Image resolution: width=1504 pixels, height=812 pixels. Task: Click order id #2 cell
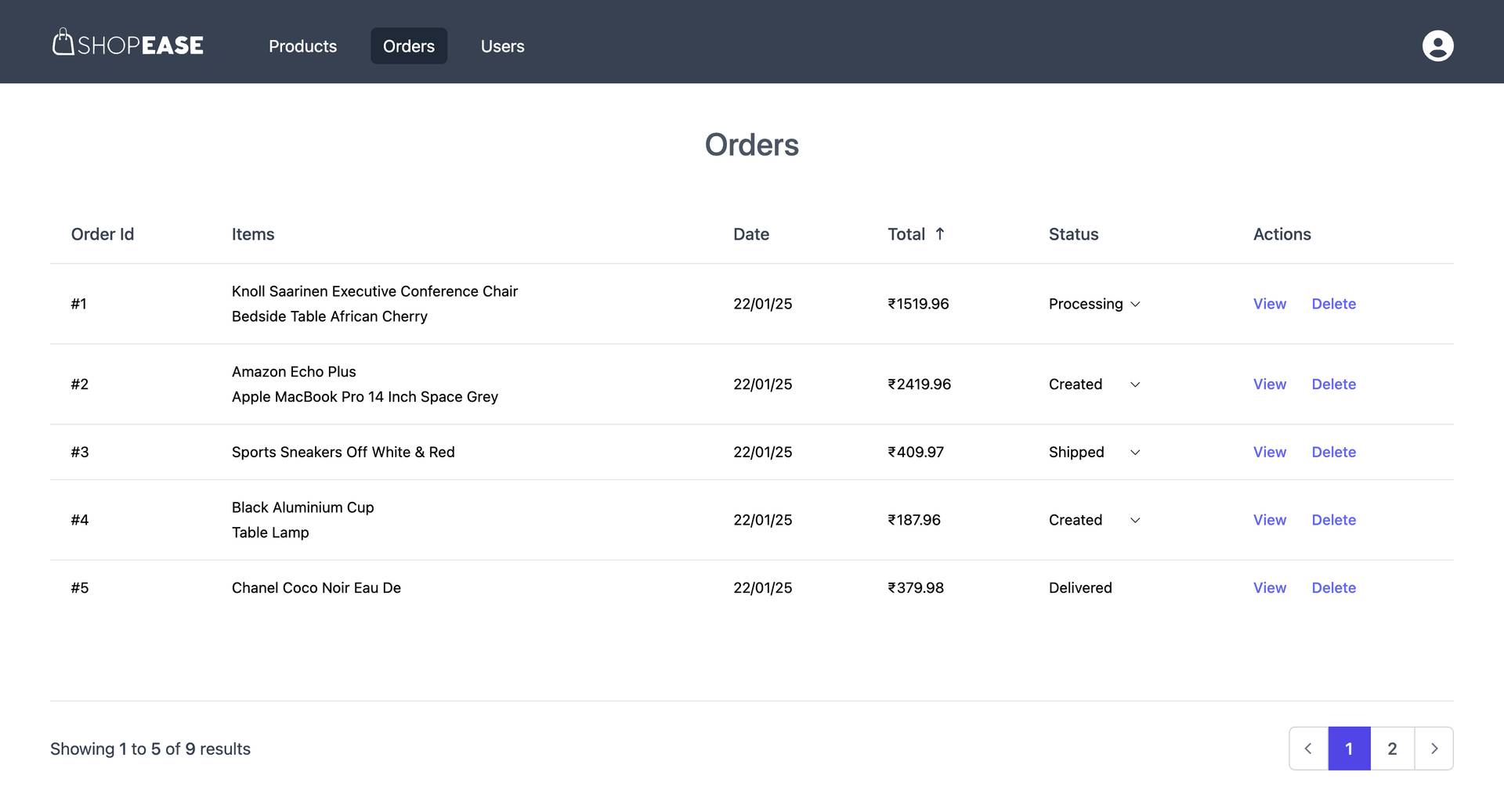point(79,384)
